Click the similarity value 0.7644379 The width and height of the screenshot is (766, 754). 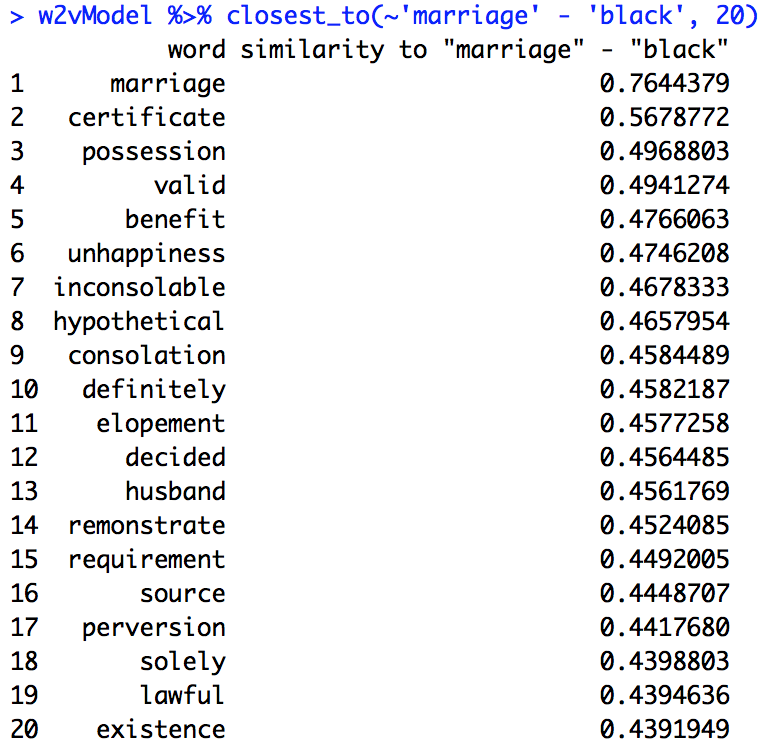tap(664, 83)
